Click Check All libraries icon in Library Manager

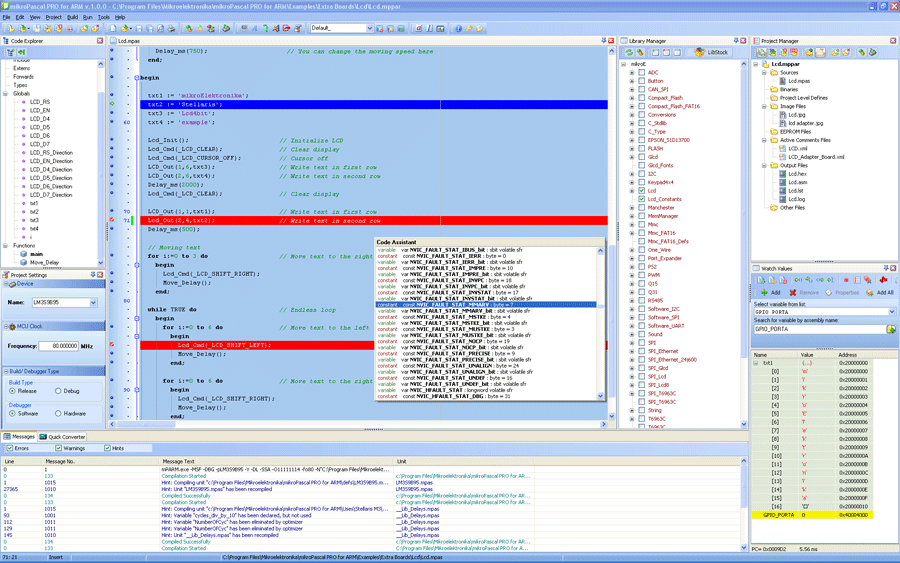[x=655, y=52]
